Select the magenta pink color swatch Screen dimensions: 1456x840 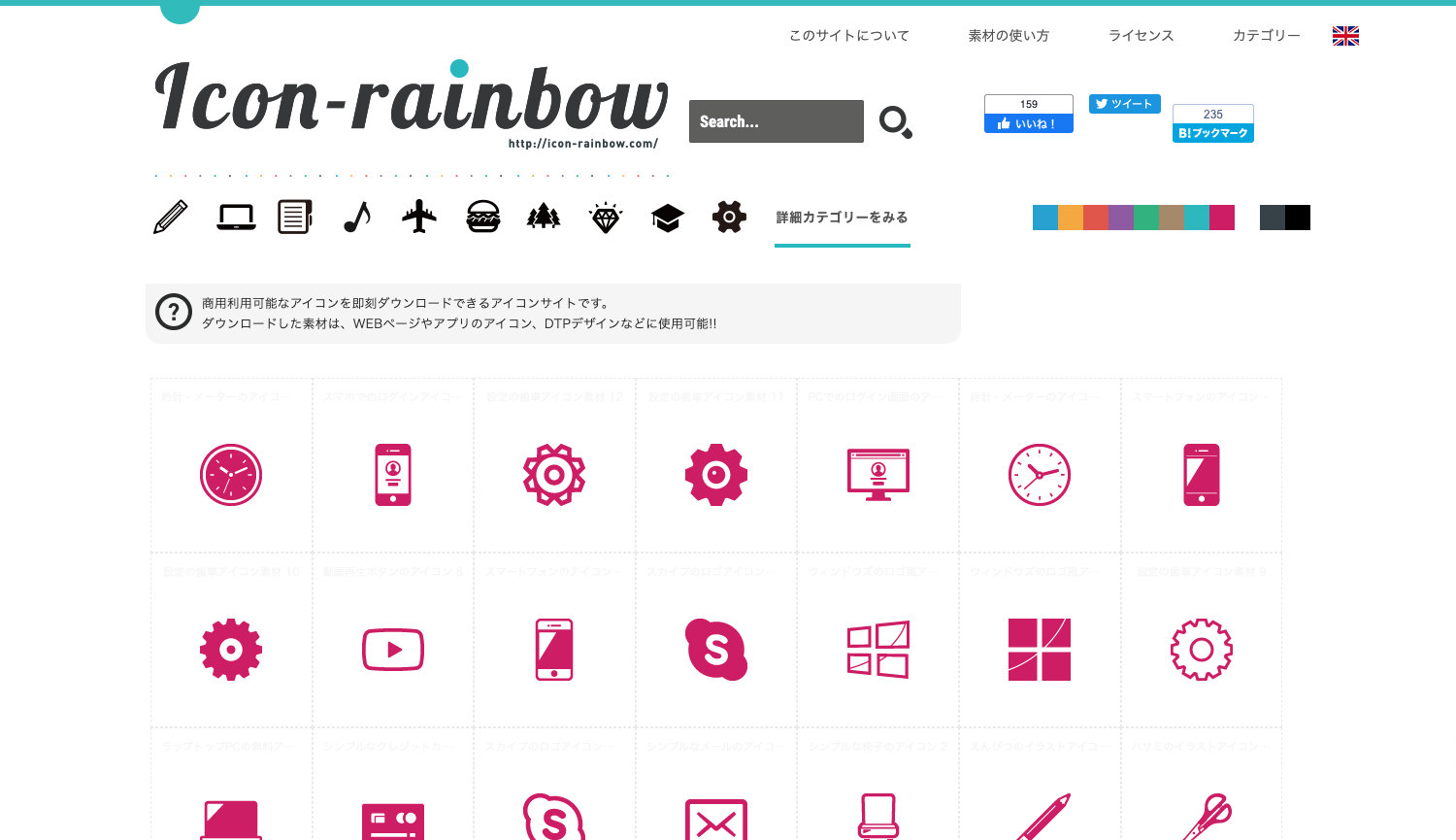pyautogui.click(x=1222, y=218)
